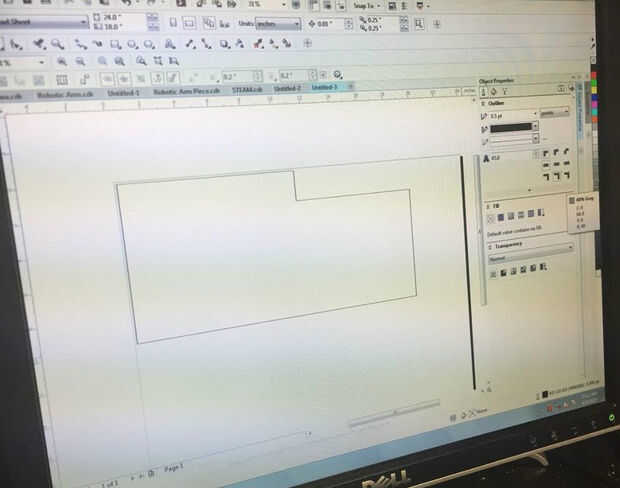Select the Polygon tool
Screen dimensions: 620x488
pyautogui.click(x=149, y=44)
